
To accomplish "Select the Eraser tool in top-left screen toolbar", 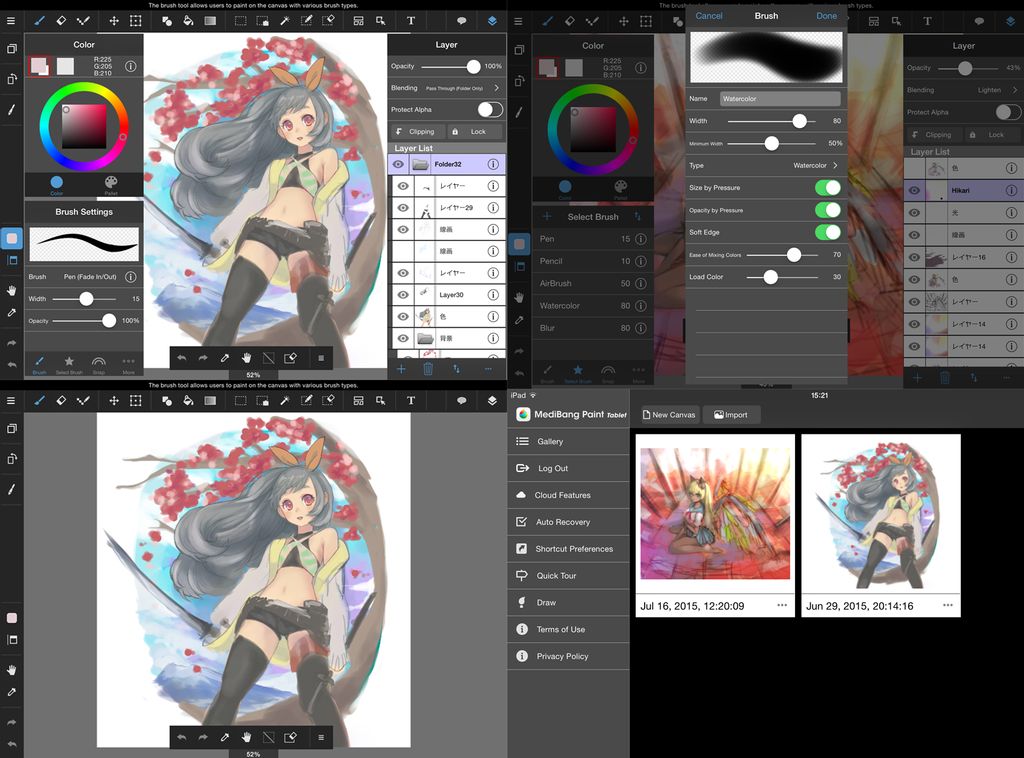I will coord(61,21).
